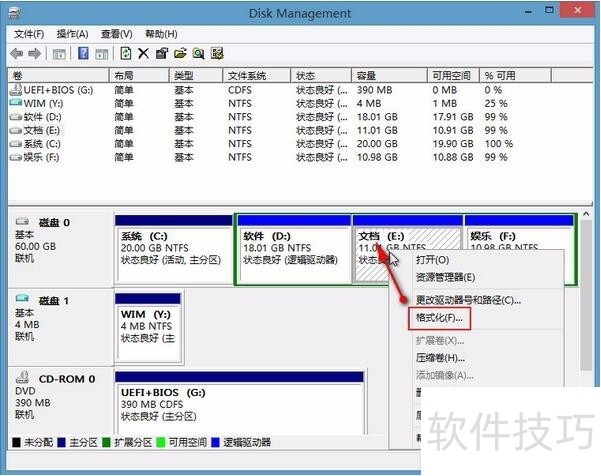The height and width of the screenshot is (476, 601).
Task: Open the Properties toolbar icon
Action: pyautogui.click(x=162, y=53)
